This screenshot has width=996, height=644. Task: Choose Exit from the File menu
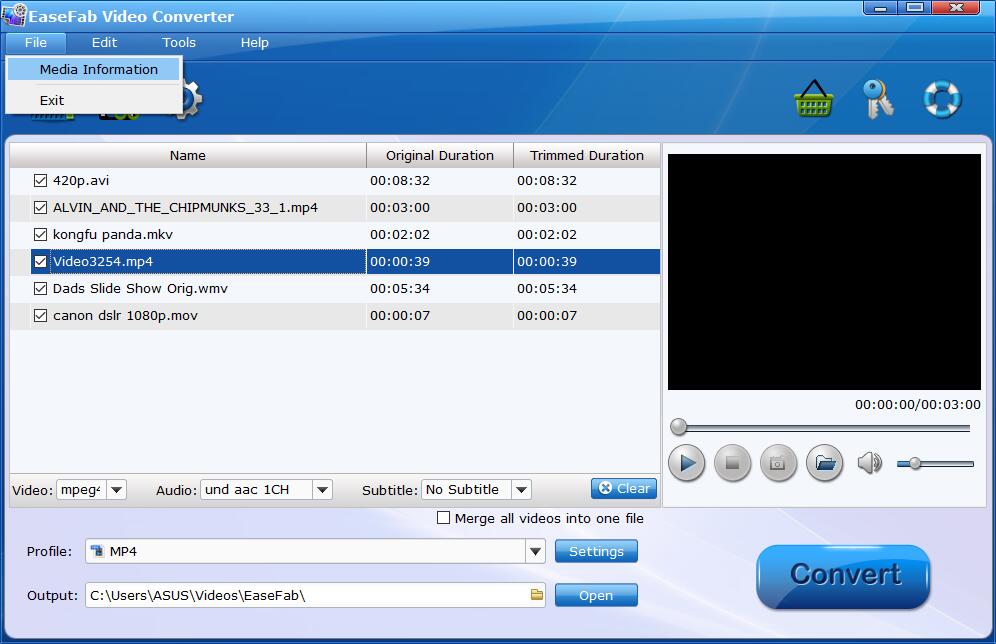[93, 100]
